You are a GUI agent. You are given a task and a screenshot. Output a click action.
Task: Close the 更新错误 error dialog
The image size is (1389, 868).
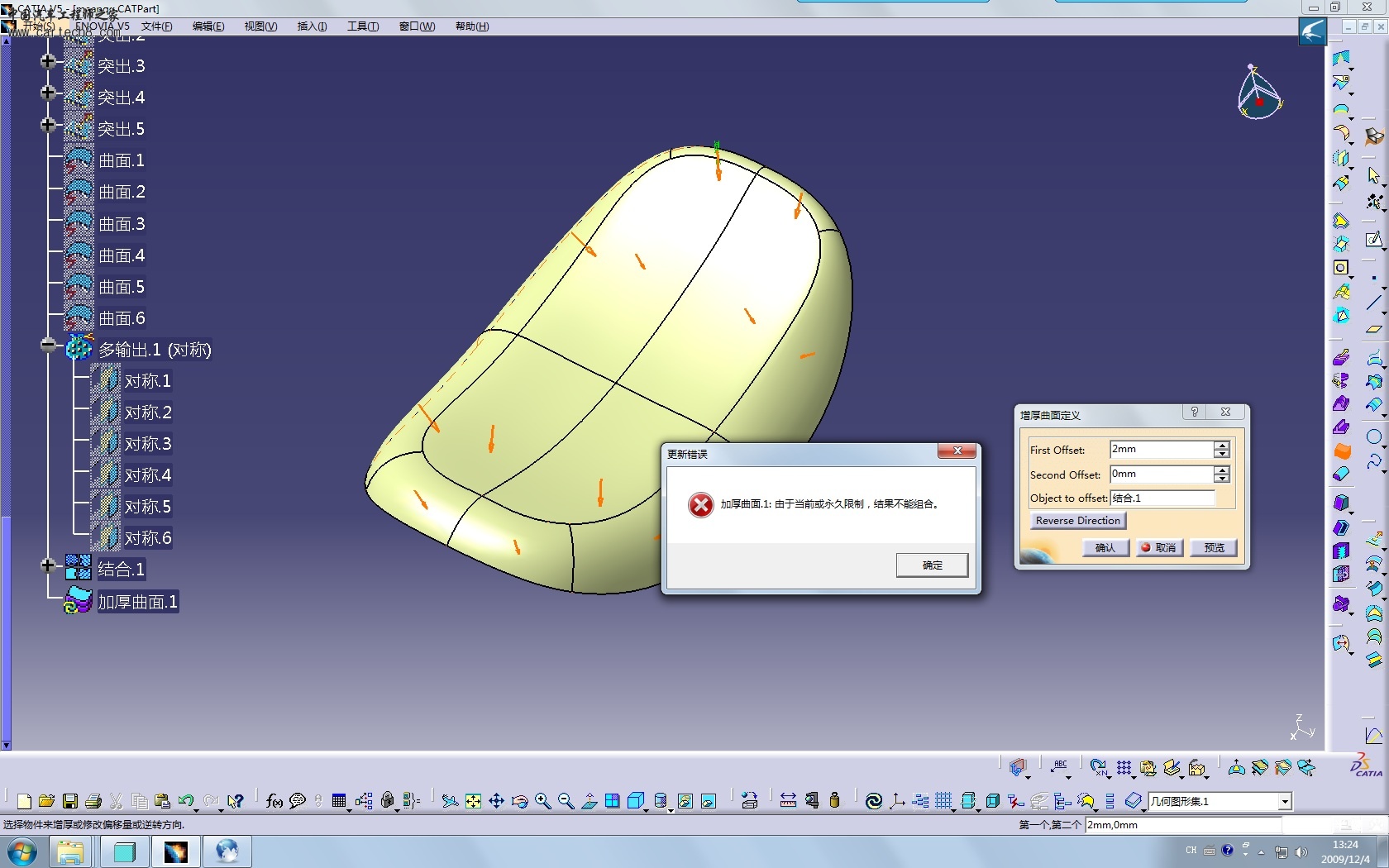[957, 451]
